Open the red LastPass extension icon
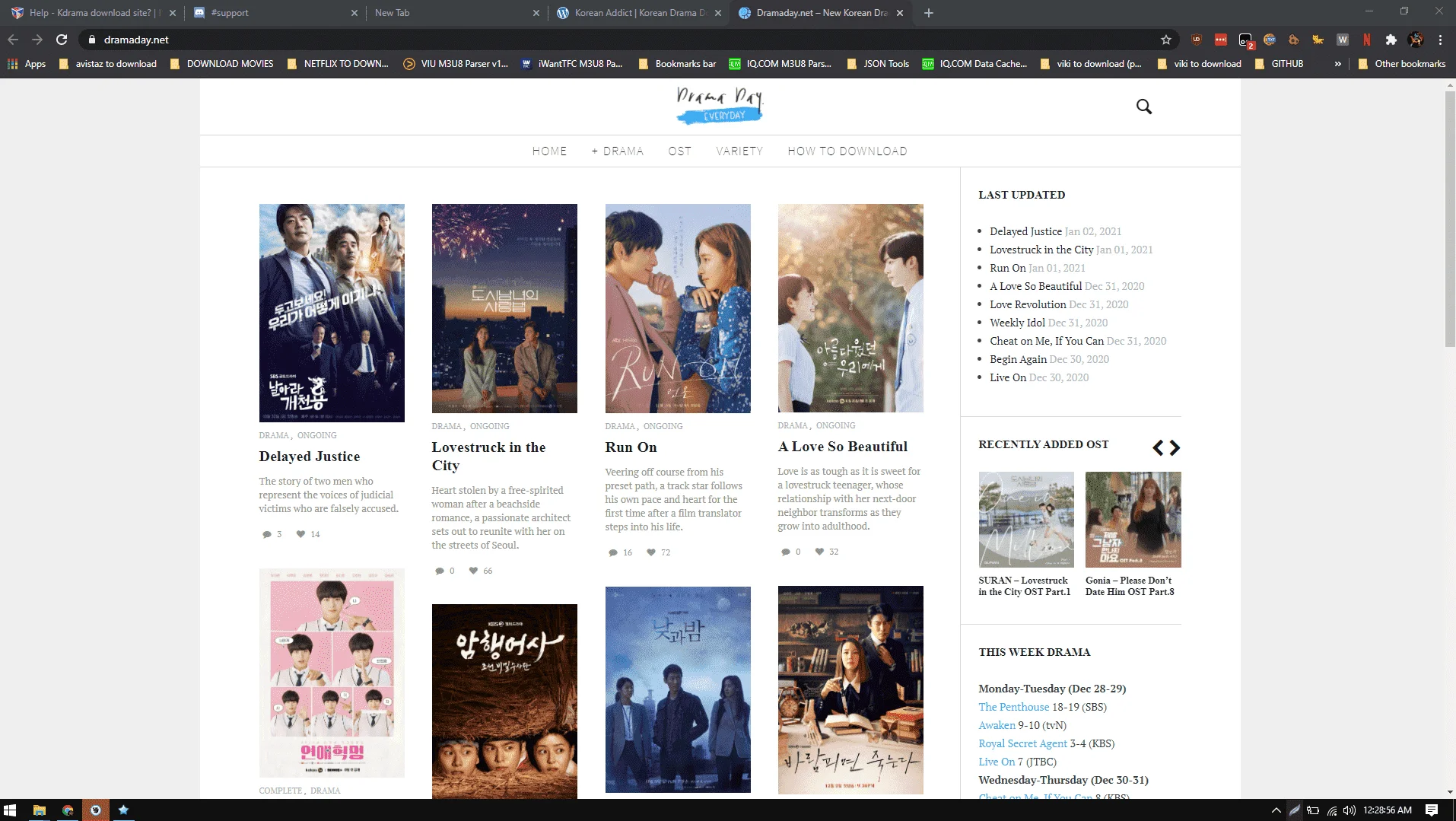This screenshot has width=1456, height=821. (x=1221, y=40)
